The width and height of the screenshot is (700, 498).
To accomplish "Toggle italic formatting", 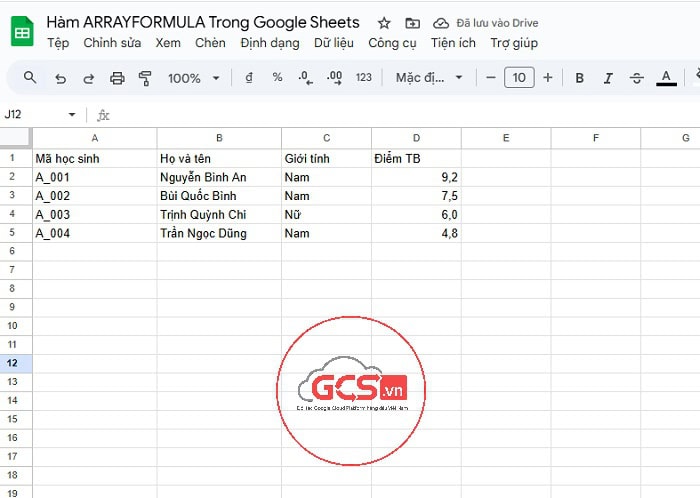I will click(x=608, y=78).
